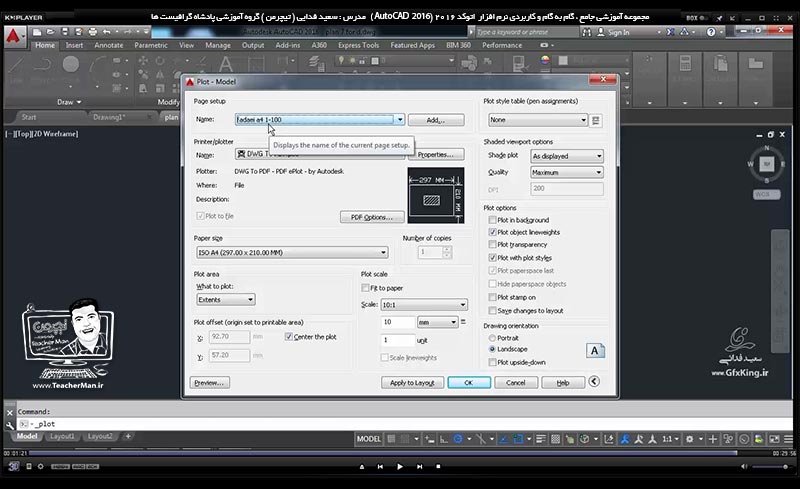Click the New file quick access icon
800x489 pixels.
tap(37, 32)
